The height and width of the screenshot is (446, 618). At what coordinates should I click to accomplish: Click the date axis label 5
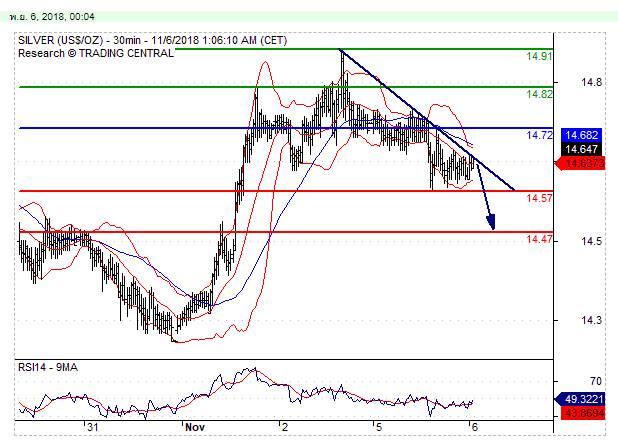[x=379, y=427]
